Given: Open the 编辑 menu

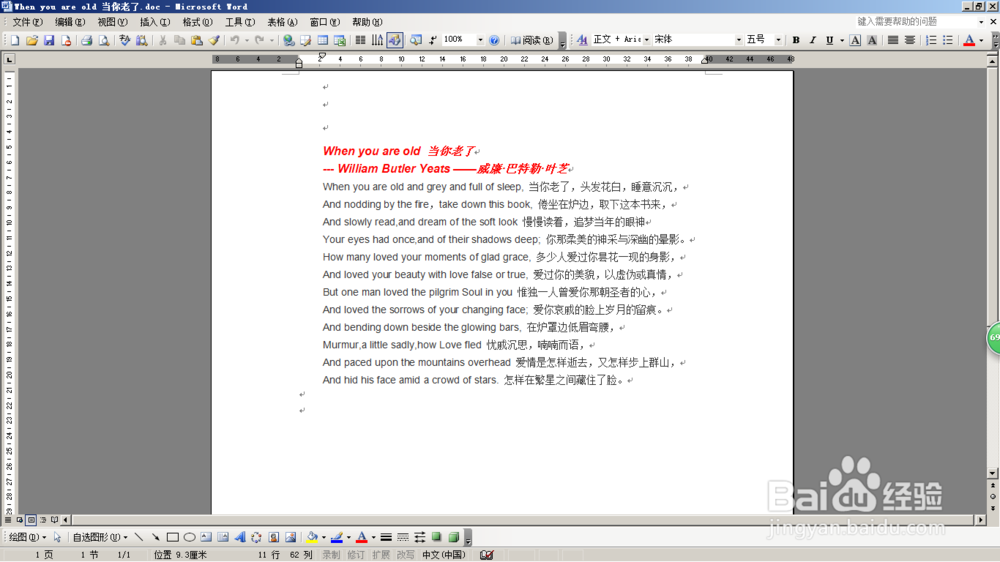Looking at the screenshot, I should coord(70,22).
